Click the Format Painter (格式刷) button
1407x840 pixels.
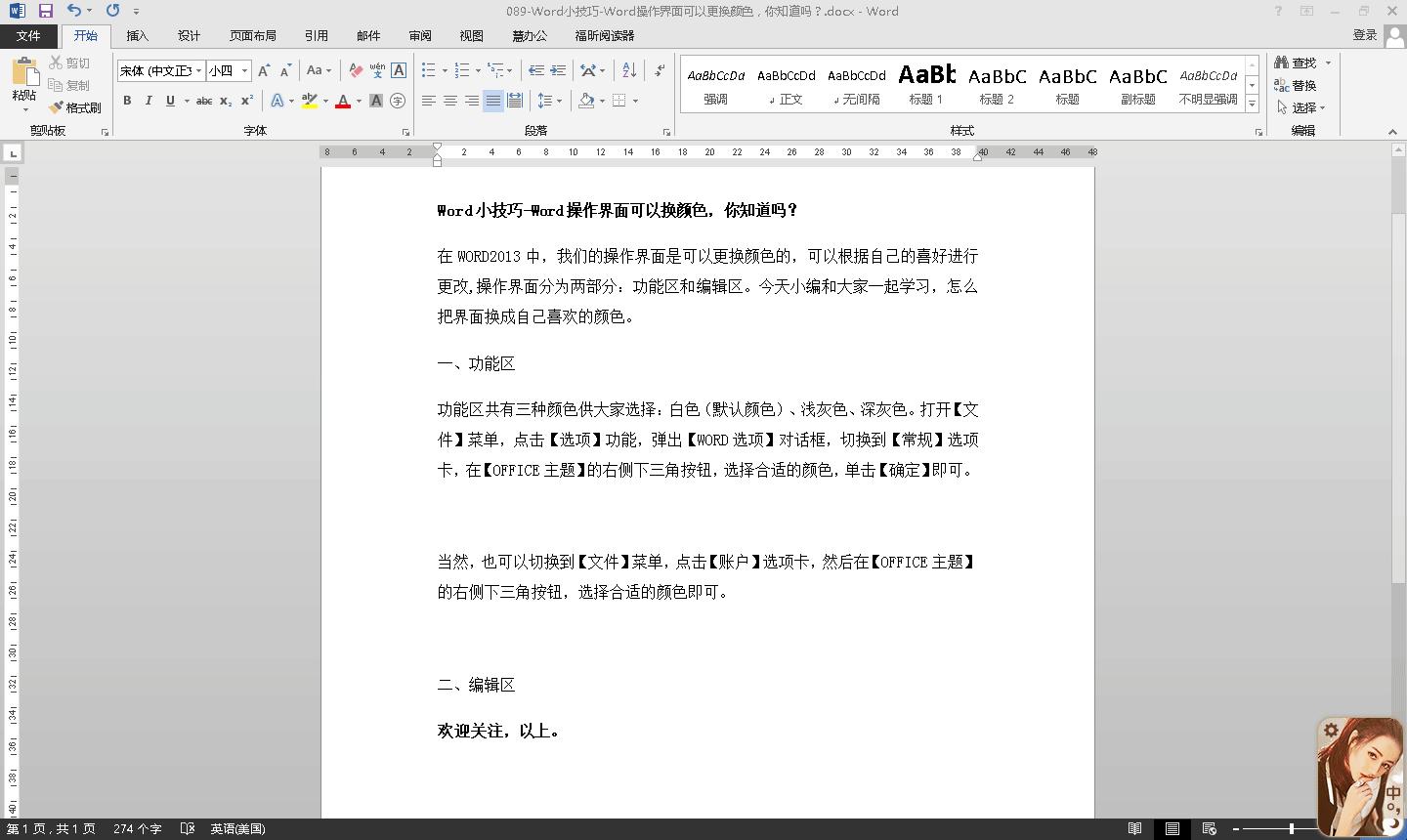point(75,107)
